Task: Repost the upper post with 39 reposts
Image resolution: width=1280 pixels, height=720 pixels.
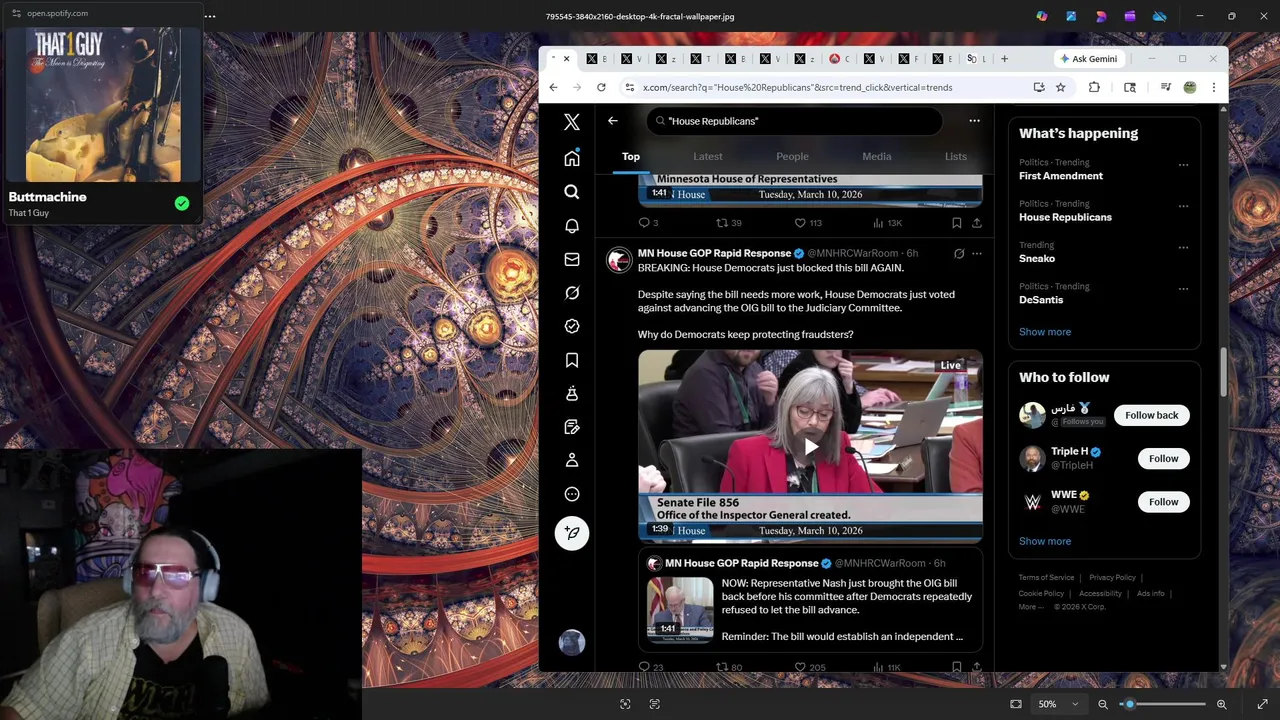Action: [x=730, y=223]
